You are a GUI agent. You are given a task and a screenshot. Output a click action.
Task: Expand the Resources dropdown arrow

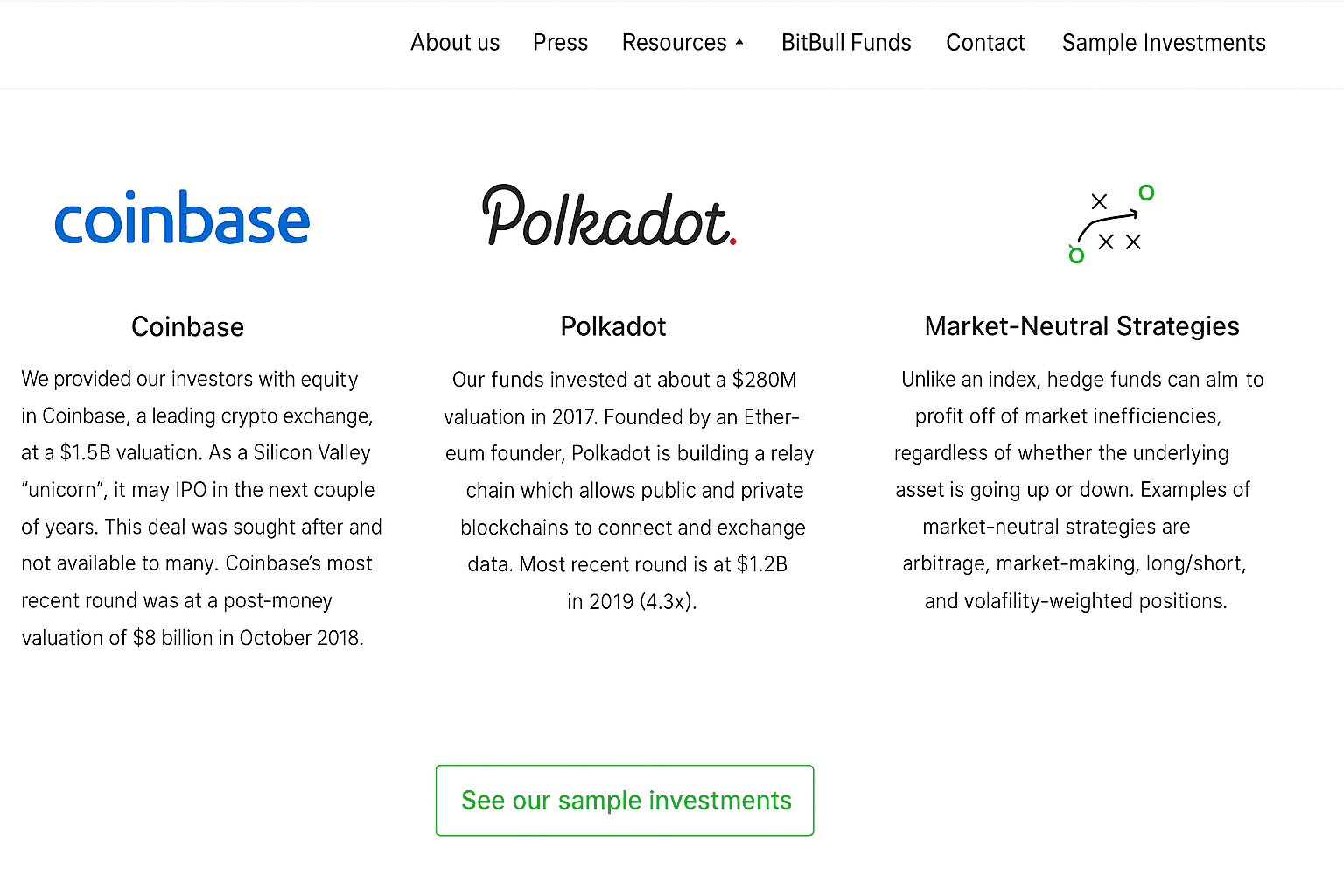pos(739,42)
